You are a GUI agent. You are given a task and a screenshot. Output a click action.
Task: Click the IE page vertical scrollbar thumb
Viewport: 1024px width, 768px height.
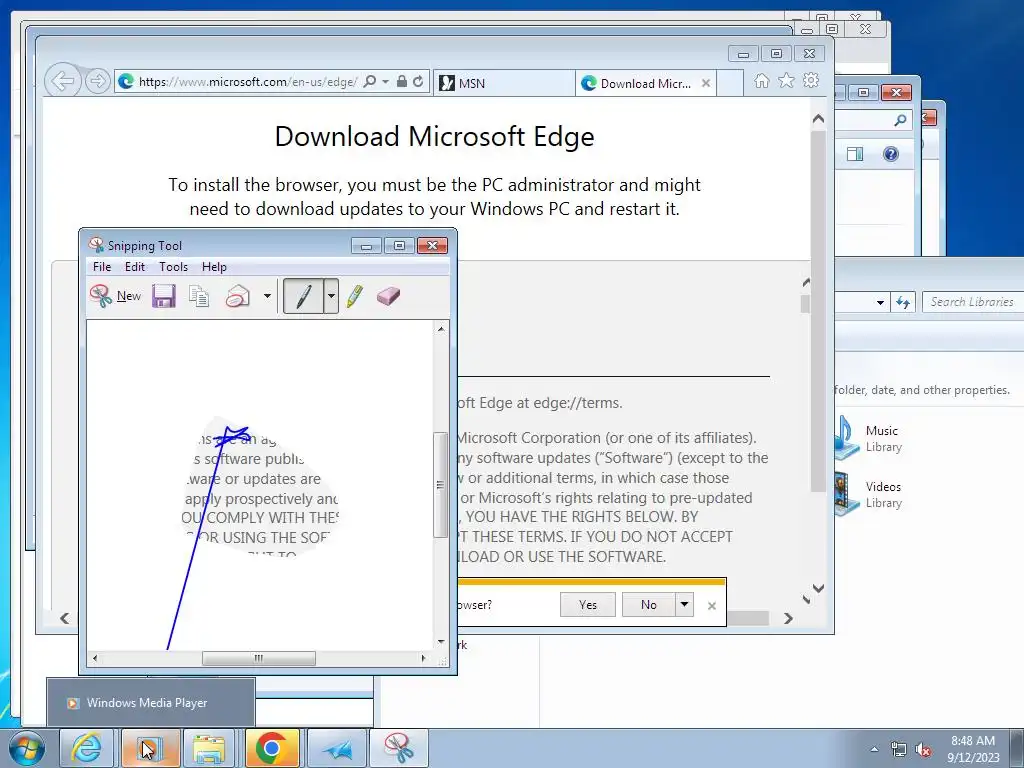coord(818,311)
